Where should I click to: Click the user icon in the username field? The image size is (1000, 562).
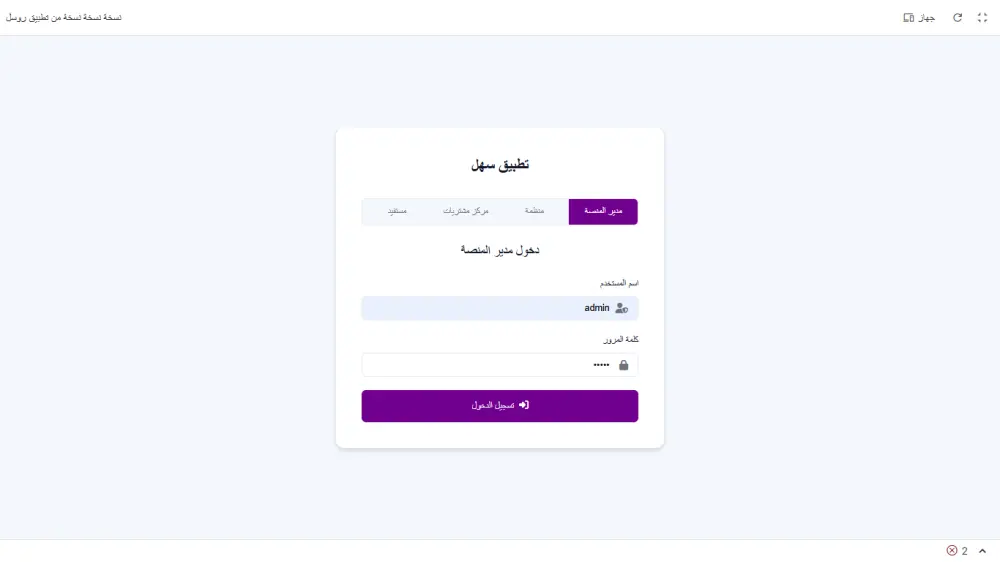pyautogui.click(x=622, y=308)
